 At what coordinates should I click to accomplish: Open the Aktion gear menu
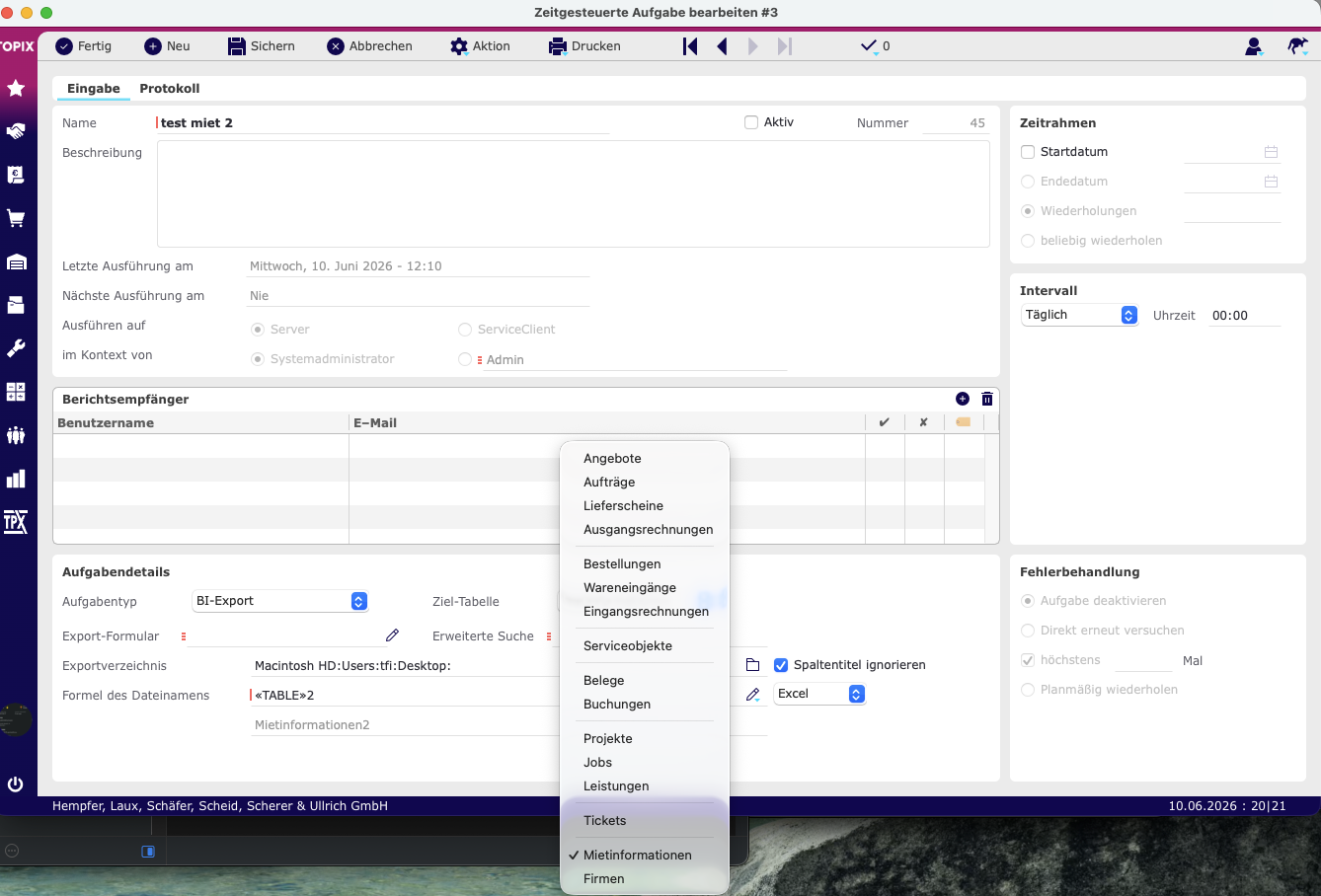pyautogui.click(x=480, y=46)
